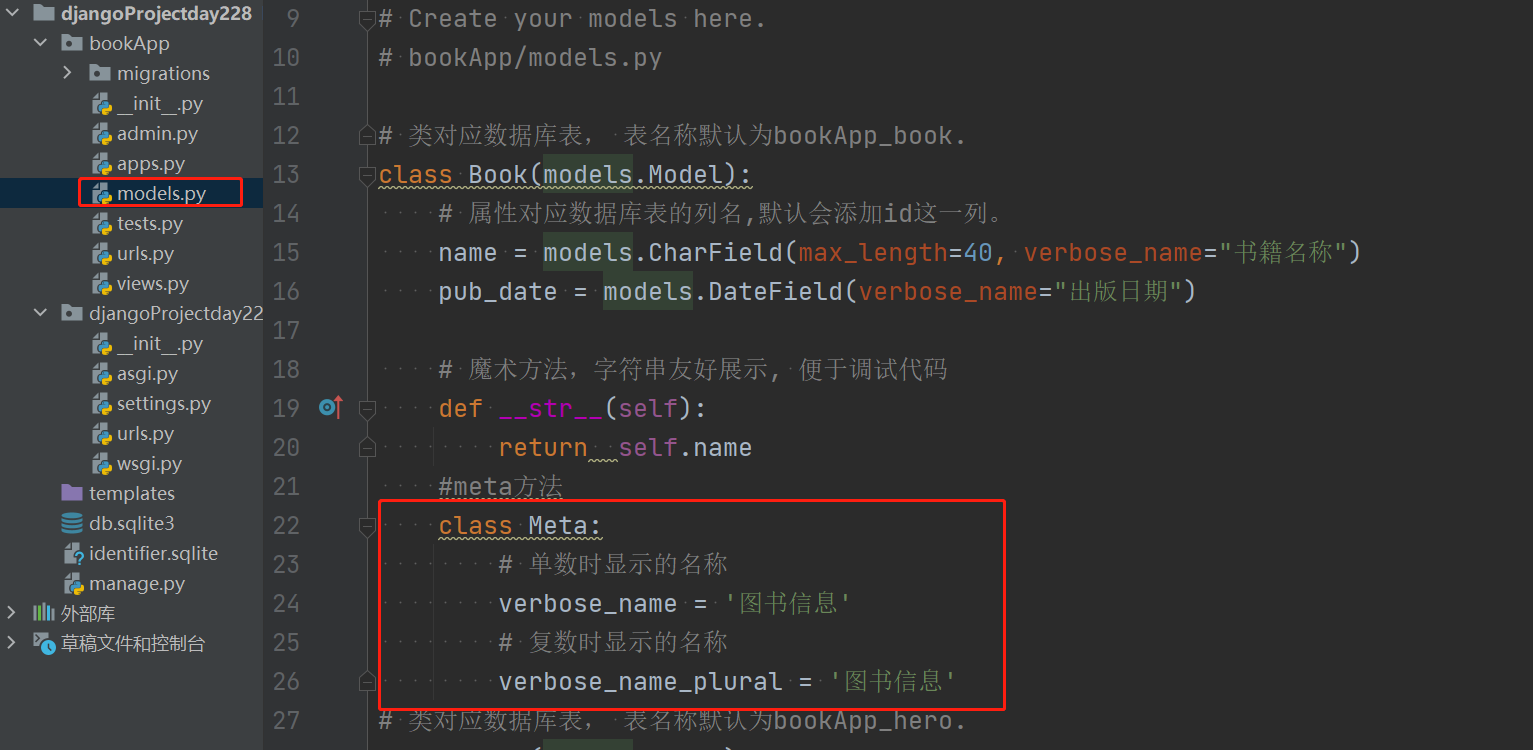Click the '#meta方法' comment
Image resolution: width=1533 pixels, height=750 pixels.
[501, 486]
